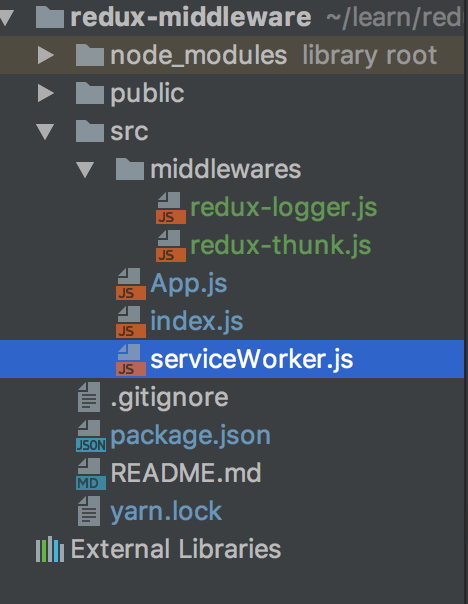Click the JS icon of App.js
This screenshot has width=468, height=604.
click(131, 284)
